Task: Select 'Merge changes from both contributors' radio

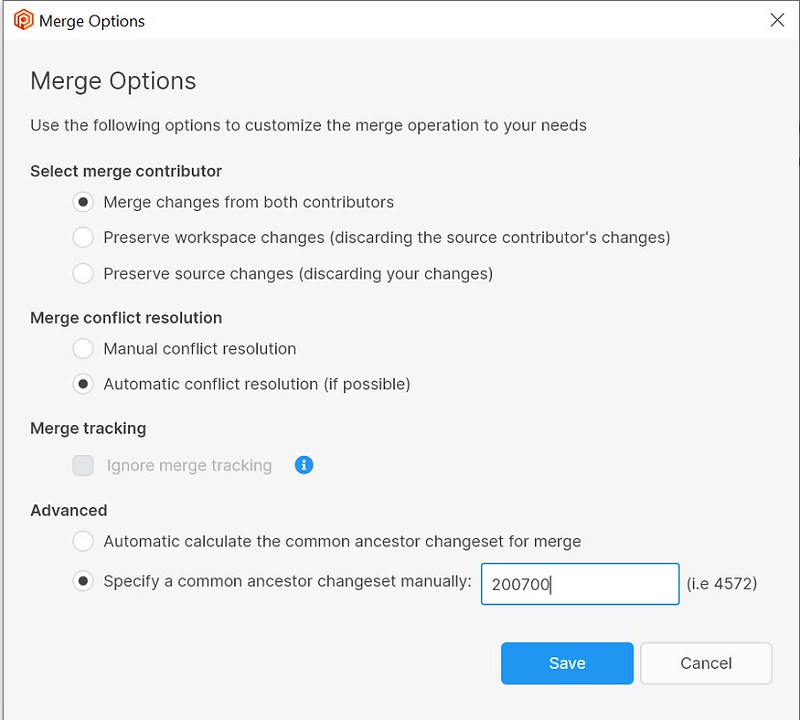Action: pyautogui.click(x=84, y=202)
